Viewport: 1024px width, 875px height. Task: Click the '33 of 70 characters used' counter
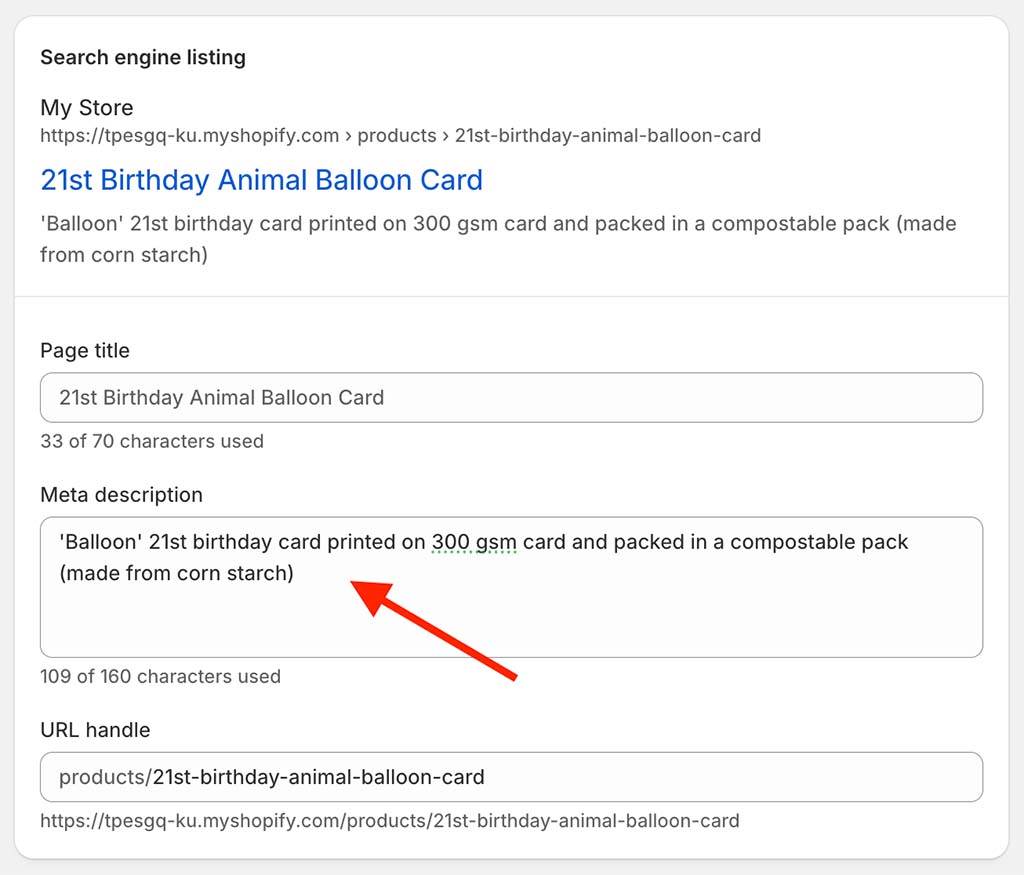pos(151,441)
